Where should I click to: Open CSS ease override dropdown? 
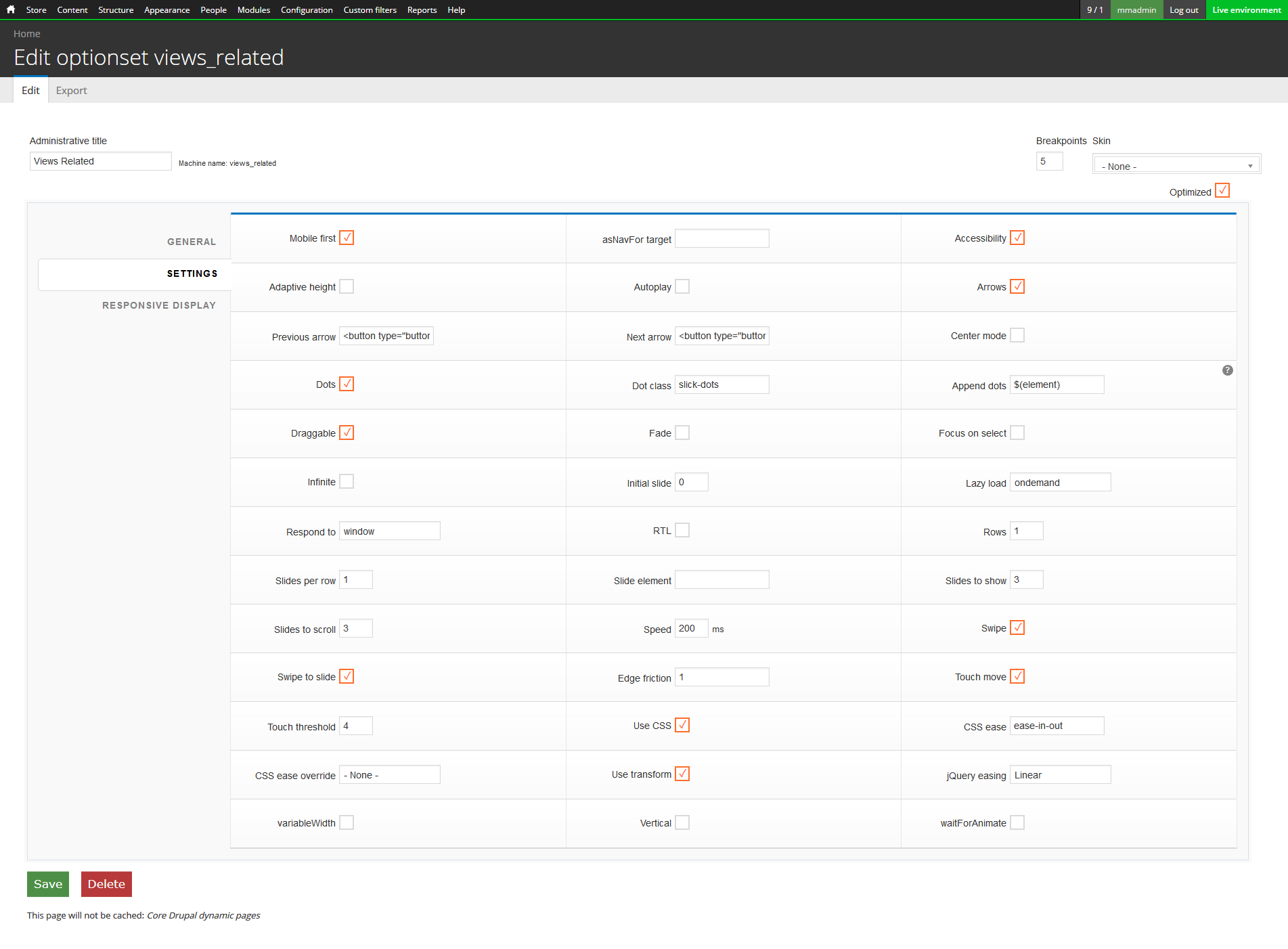[389, 774]
